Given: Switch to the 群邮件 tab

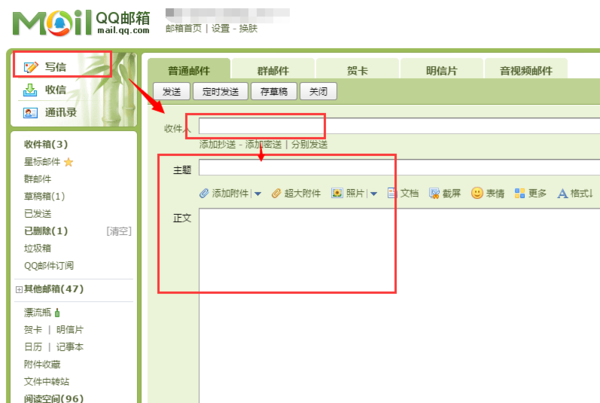Looking at the screenshot, I should pyautogui.click(x=273, y=70).
